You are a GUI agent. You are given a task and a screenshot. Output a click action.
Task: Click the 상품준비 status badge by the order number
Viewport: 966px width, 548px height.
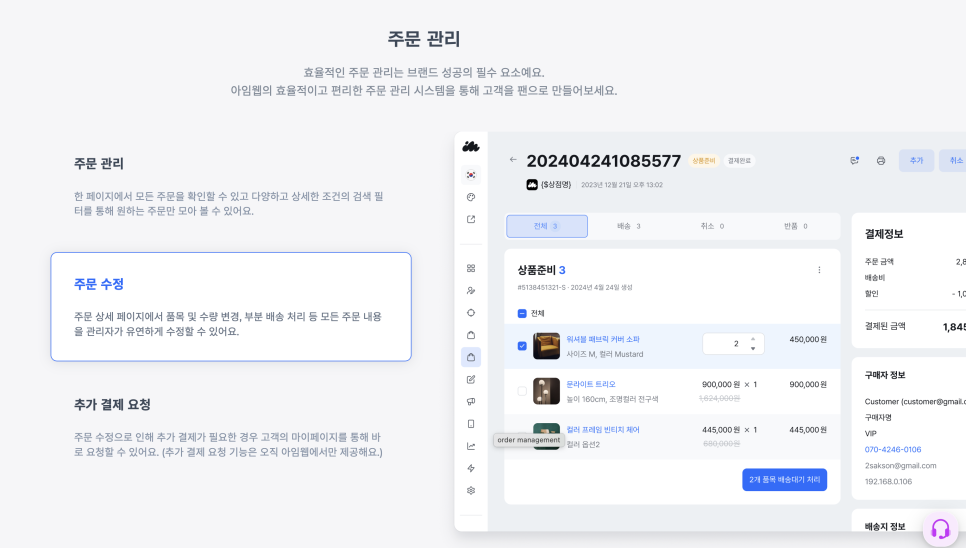(704, 161)
